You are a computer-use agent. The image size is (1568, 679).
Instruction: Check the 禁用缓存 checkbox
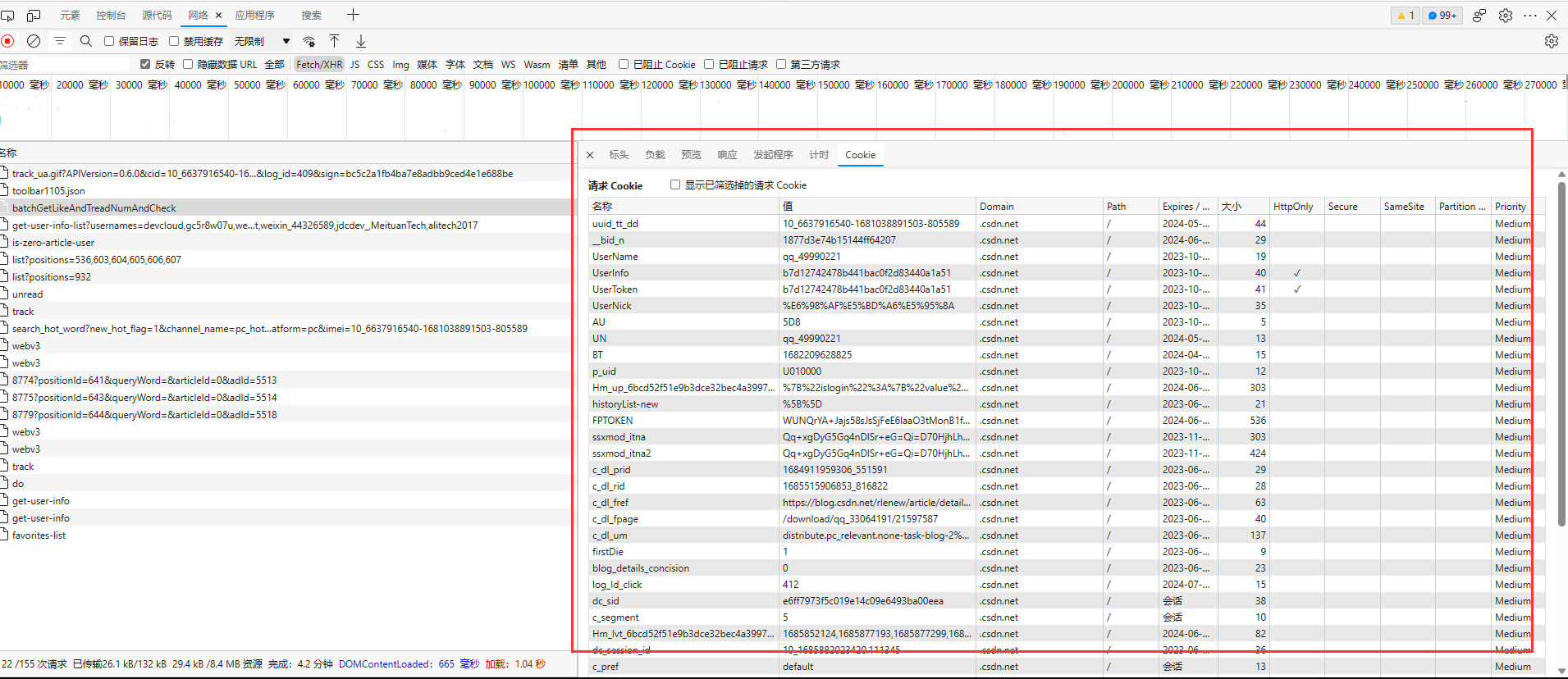[174, 41]
